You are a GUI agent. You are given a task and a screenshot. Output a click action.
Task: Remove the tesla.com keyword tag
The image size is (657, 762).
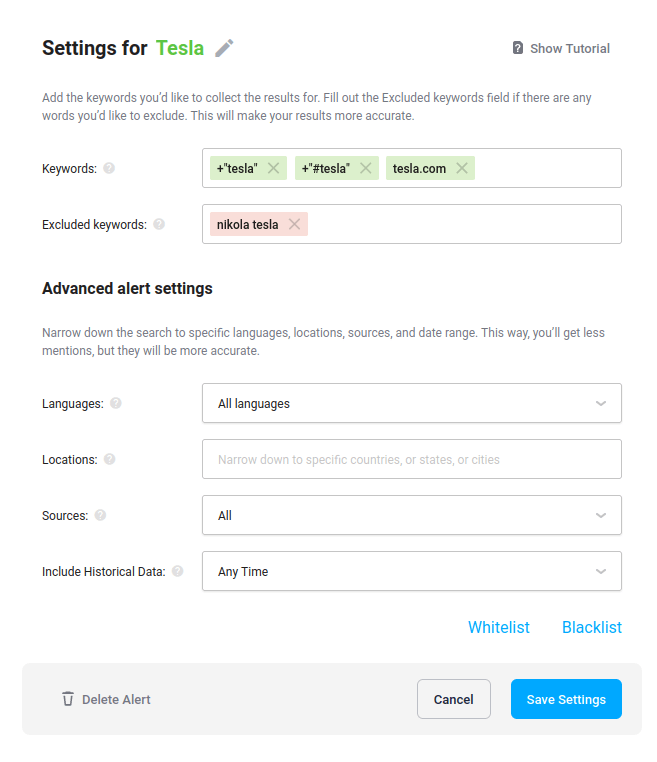462,168
